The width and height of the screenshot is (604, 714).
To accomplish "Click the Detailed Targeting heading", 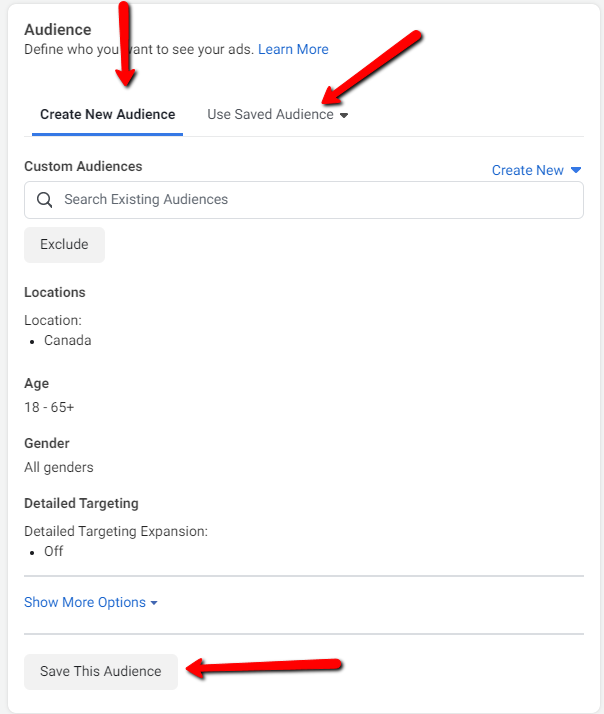I will click(81, 504).
